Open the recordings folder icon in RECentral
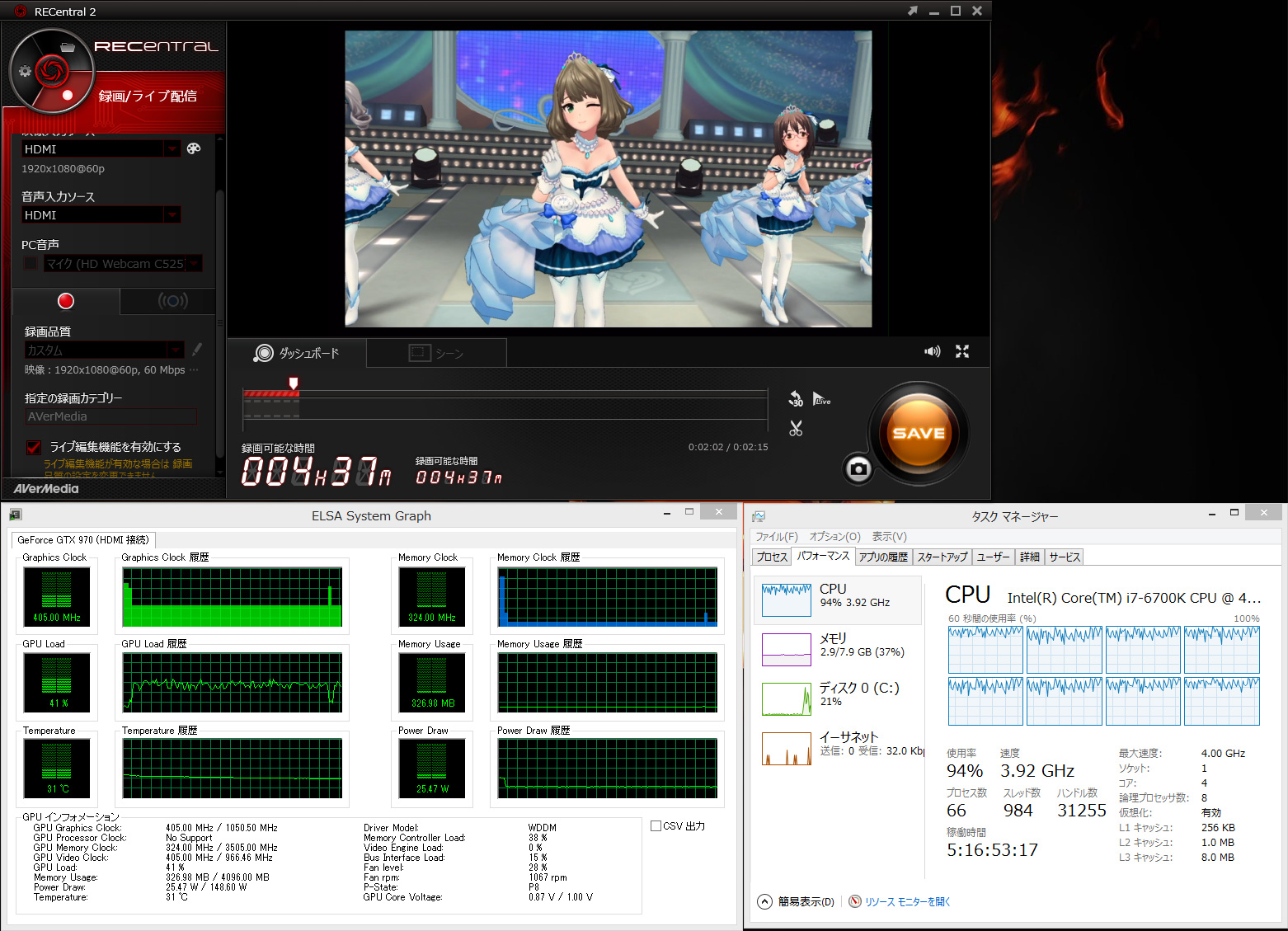The width and height of the screenshot is (1288, 931). point(68,47)
